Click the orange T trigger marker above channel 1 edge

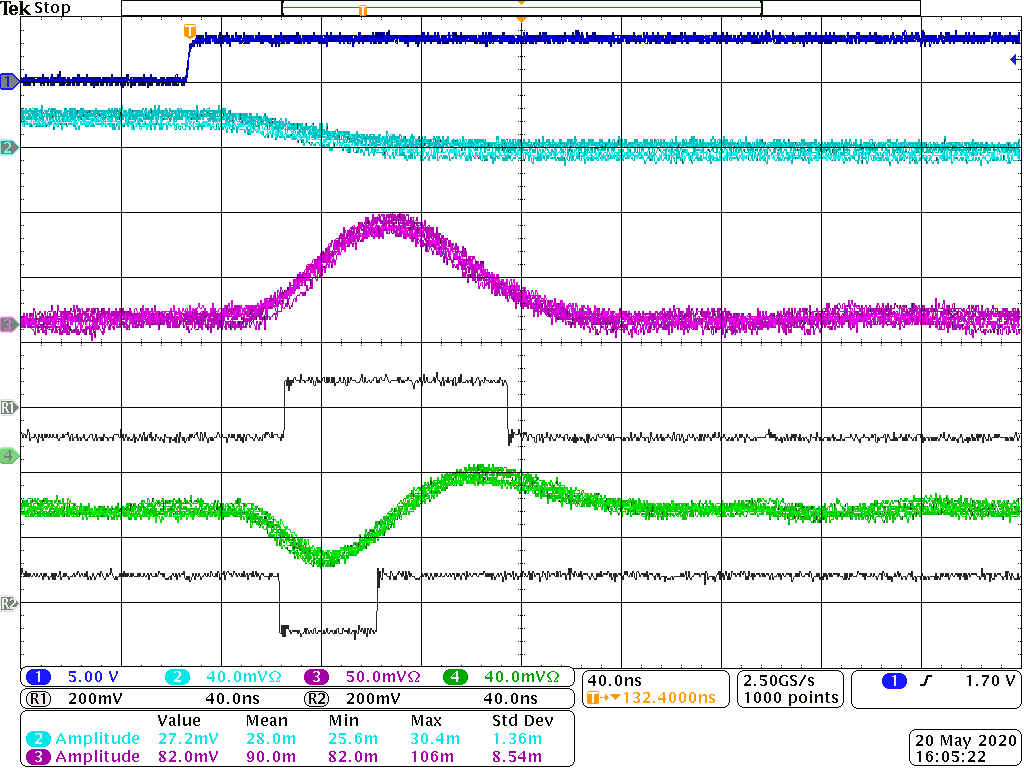189,31
